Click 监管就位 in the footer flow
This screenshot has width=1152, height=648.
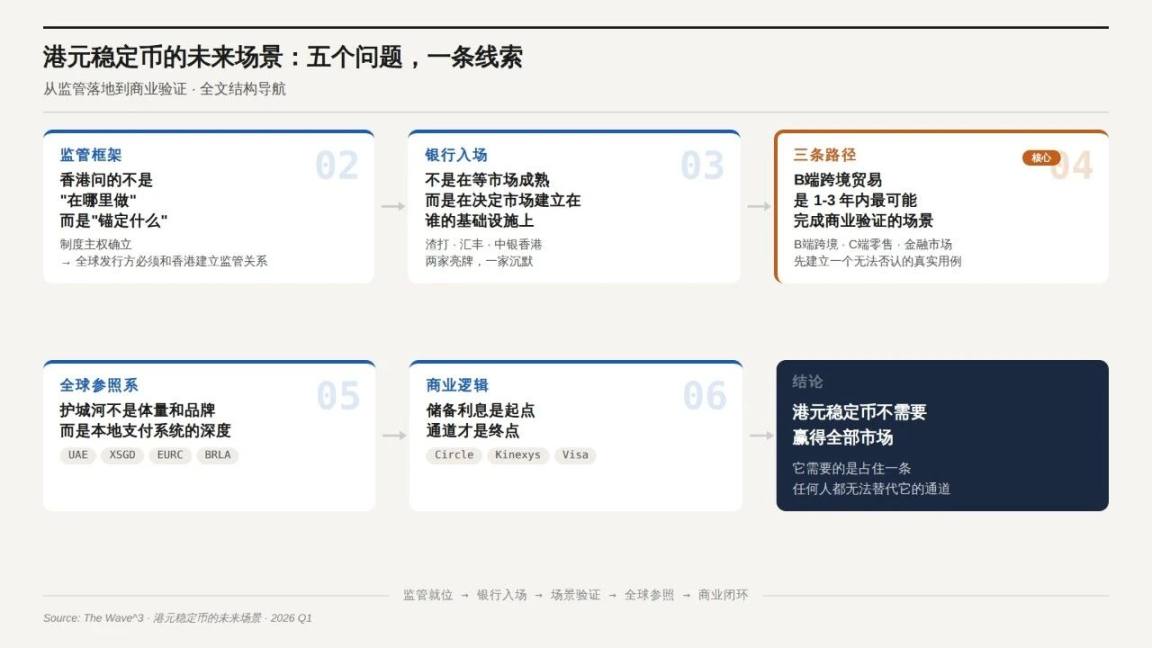pos(428,595)
